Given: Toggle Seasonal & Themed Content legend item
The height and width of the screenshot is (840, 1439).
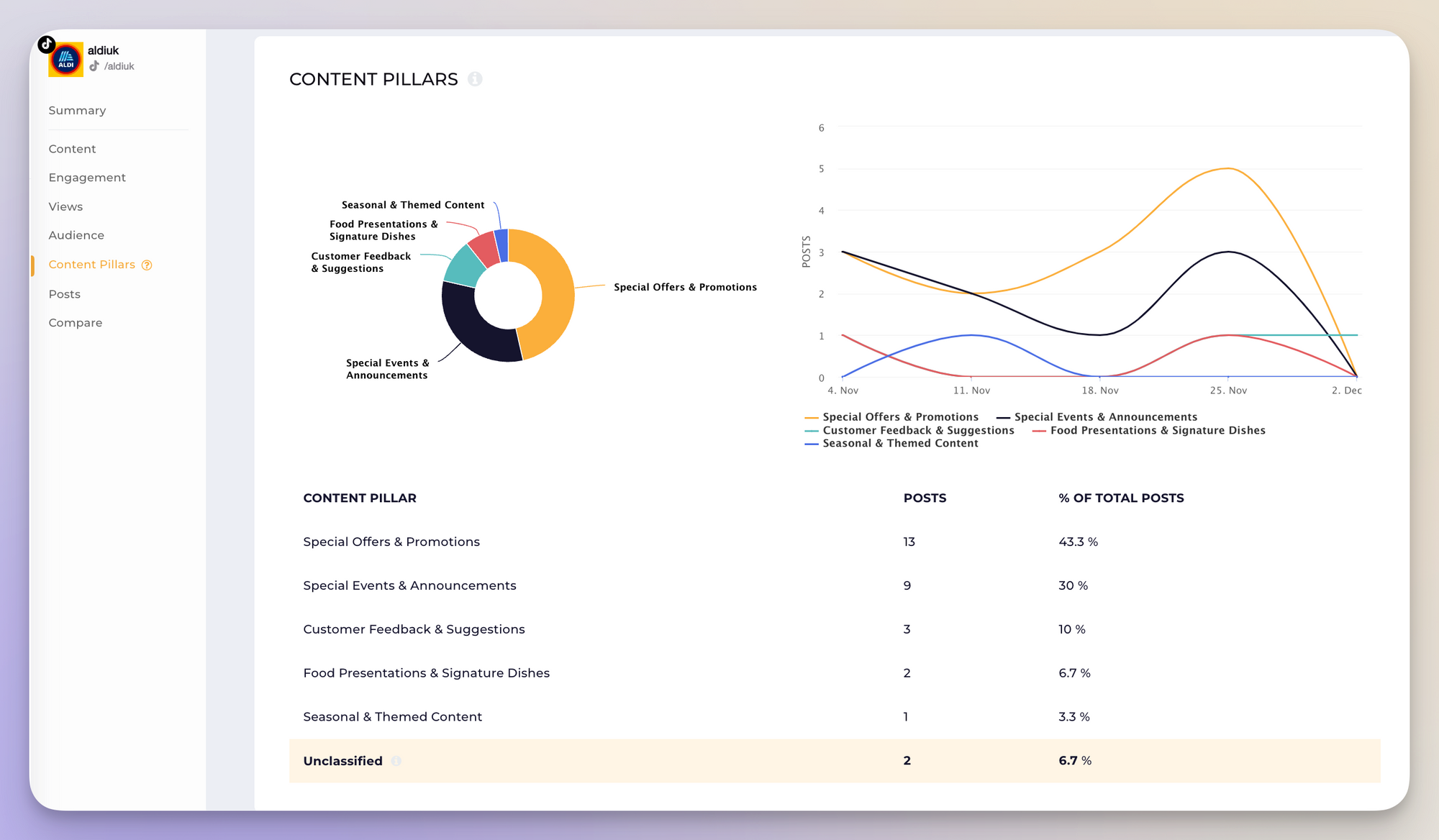Looking at the screenshot, I should tap(891, 443).
